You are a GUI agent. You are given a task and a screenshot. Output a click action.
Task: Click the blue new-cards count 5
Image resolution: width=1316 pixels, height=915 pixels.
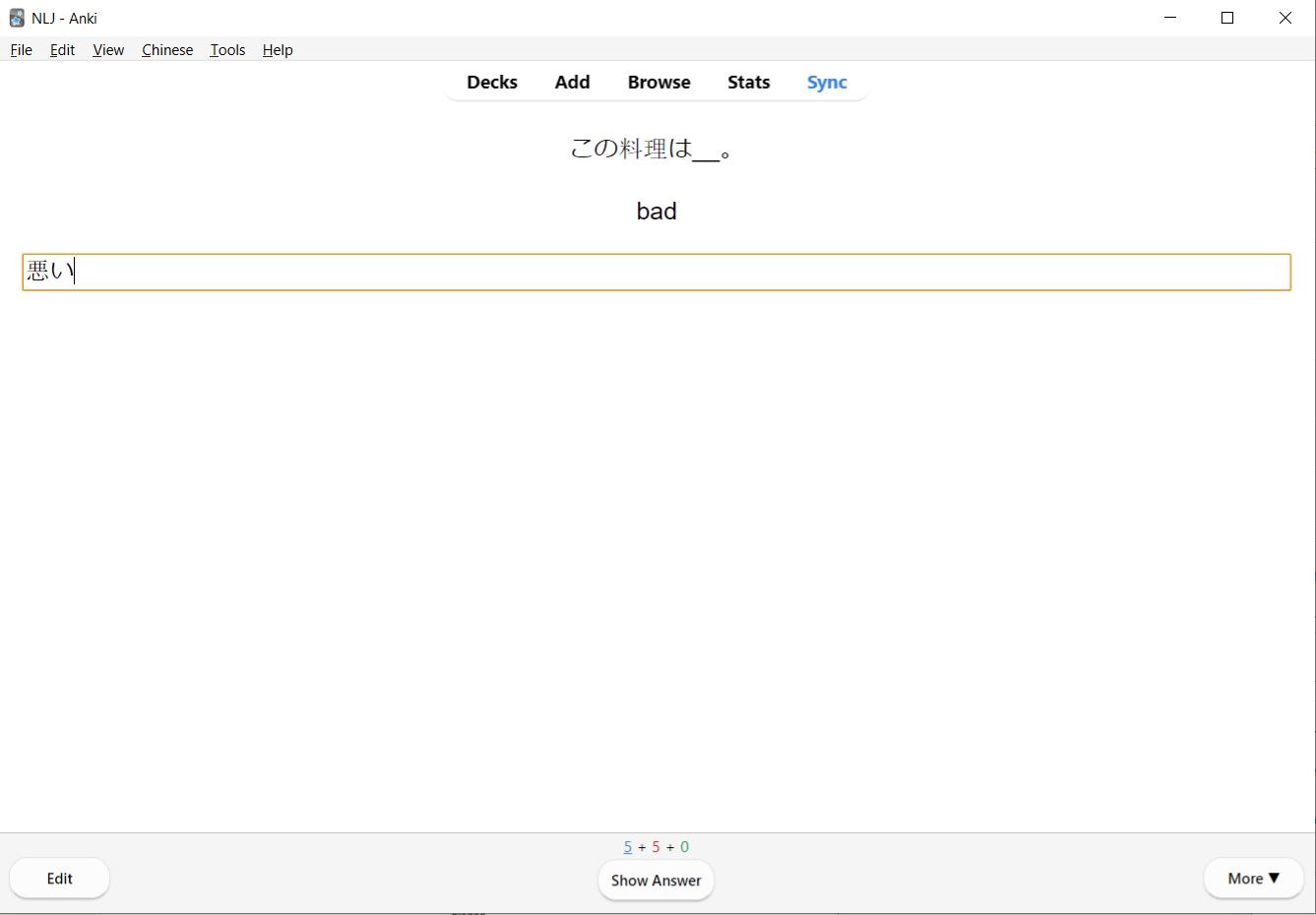tap(627, 847)
